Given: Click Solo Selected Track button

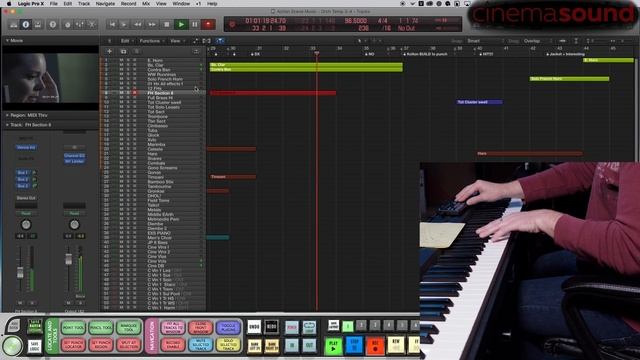Looking at the screenshot, I should (228, 345).
